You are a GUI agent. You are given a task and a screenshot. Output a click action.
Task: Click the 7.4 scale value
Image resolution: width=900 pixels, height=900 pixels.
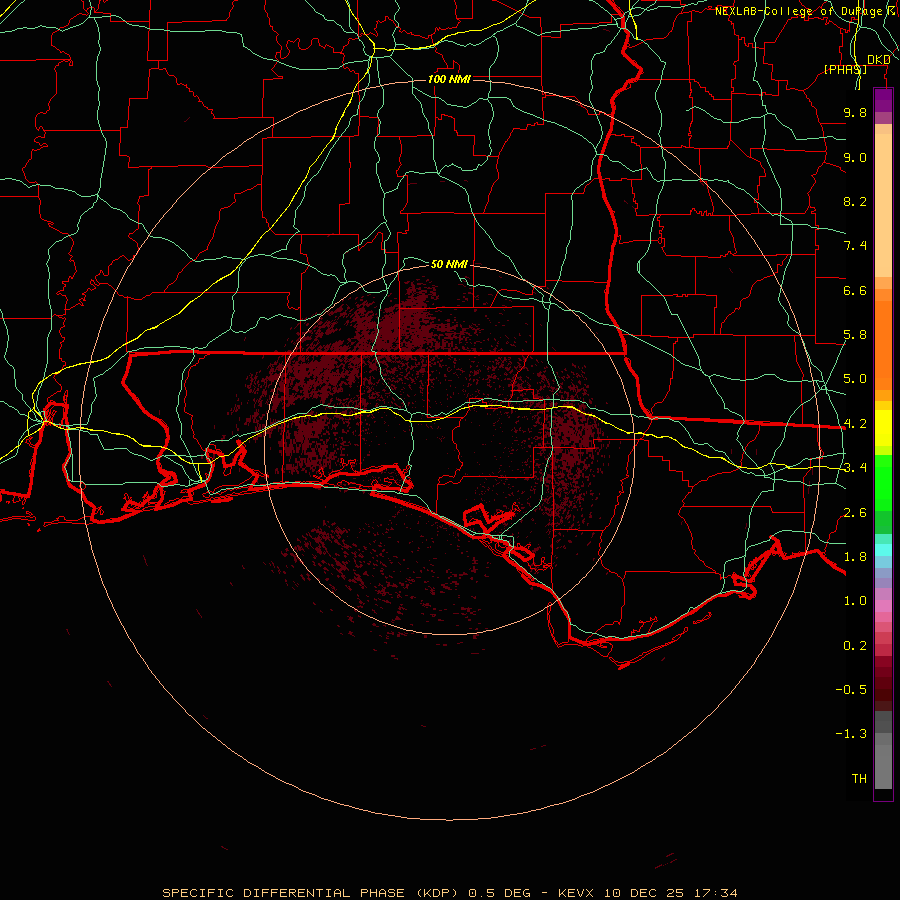pyautogui.click(x=855, y=246)
